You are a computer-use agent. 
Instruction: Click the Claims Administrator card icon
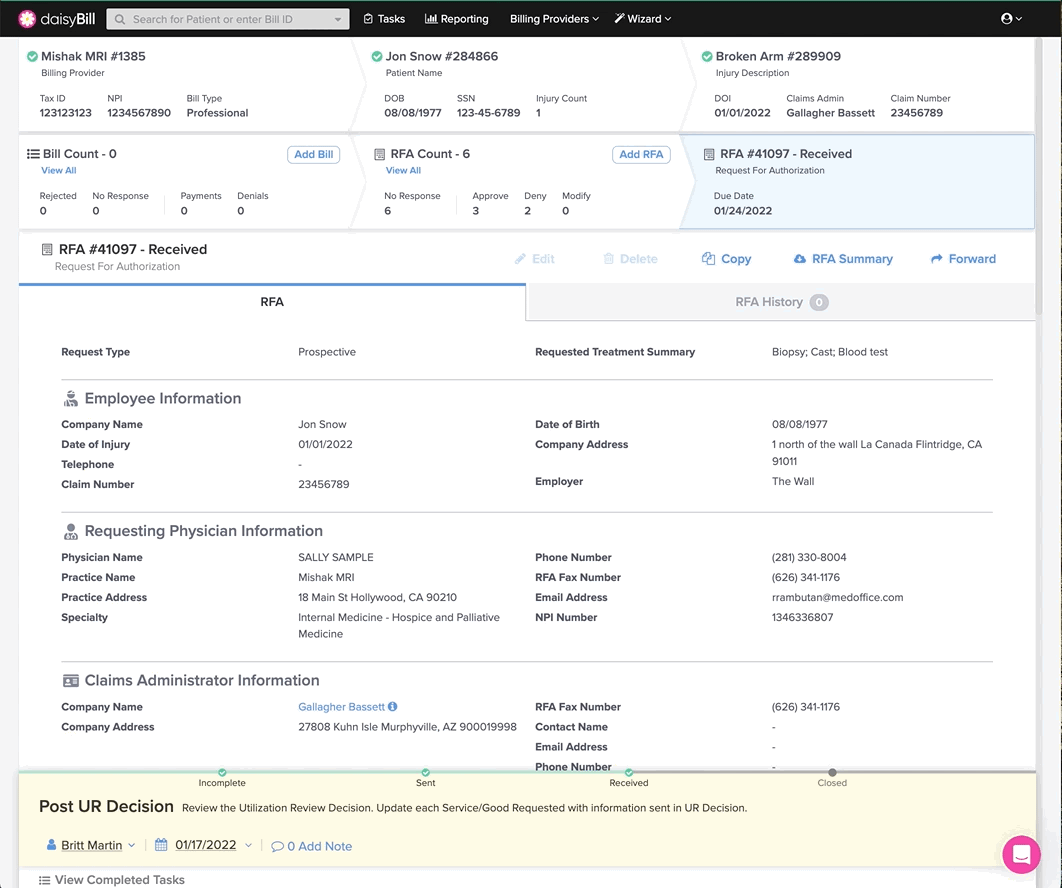pos(70,681)
